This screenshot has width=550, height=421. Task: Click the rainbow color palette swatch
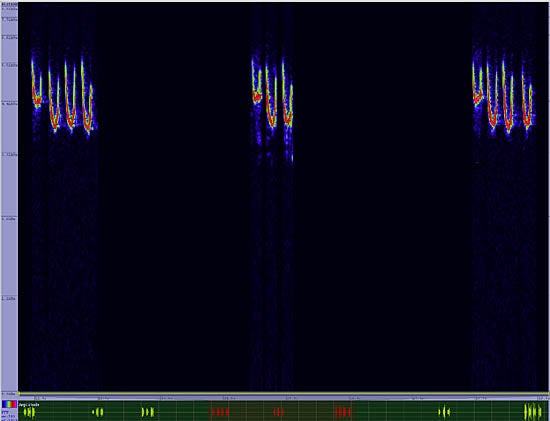coord(9,405)
